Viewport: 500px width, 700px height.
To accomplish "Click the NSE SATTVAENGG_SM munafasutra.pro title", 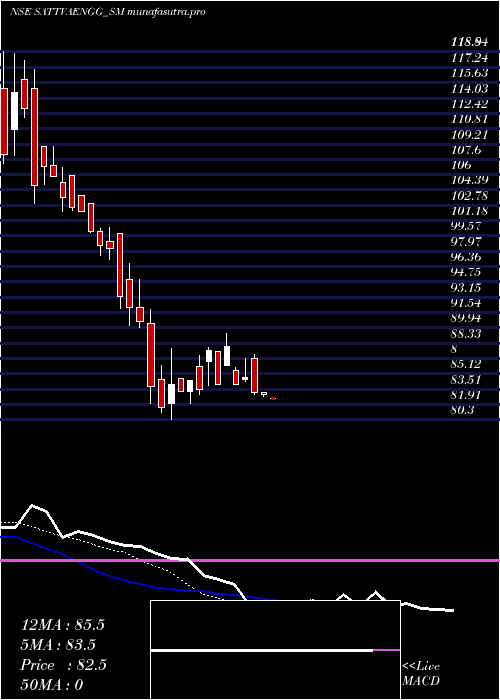I will [108, 12].
